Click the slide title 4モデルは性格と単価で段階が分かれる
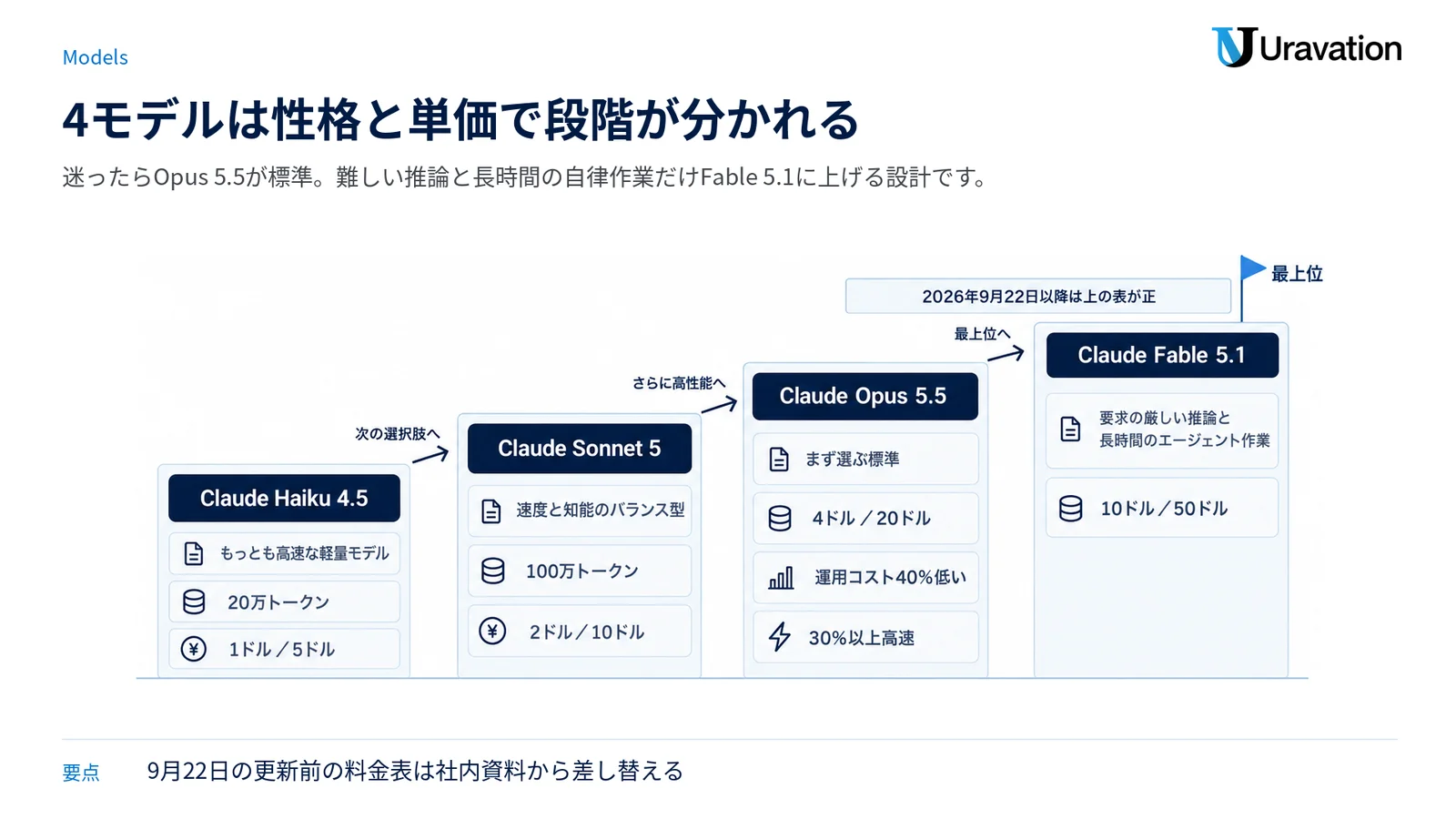Viewport: 1456px width, 819px height. (x=460, y=119)
